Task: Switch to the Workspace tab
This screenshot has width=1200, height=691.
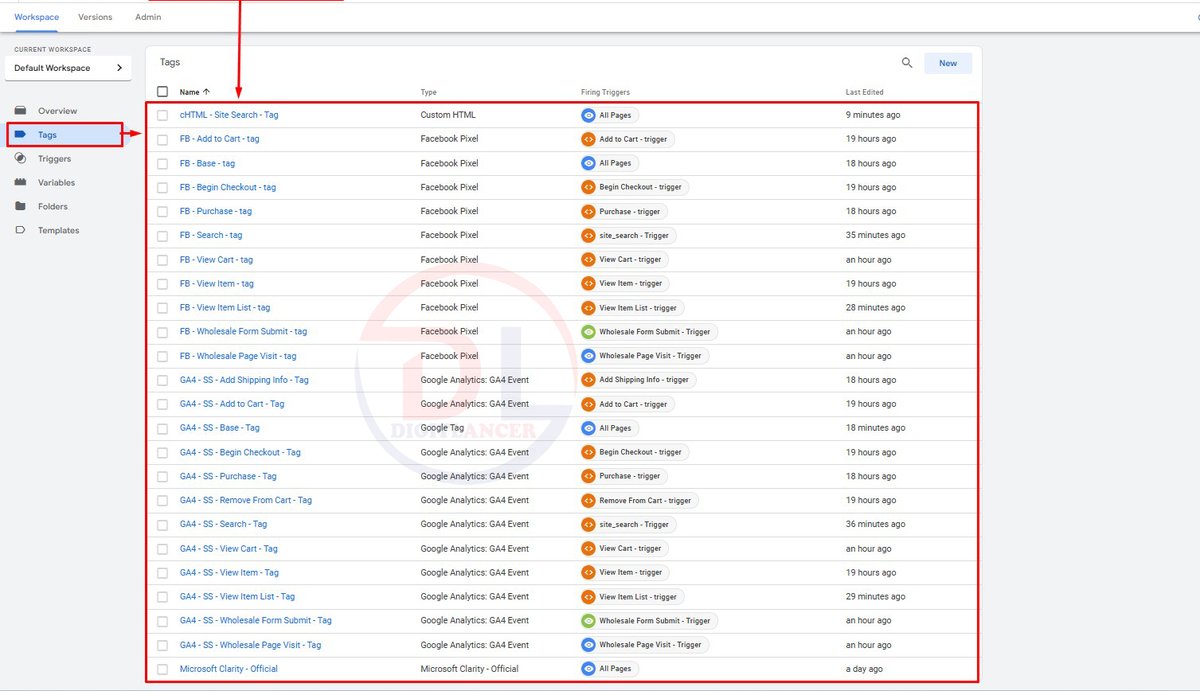Action: coord(37,17)
